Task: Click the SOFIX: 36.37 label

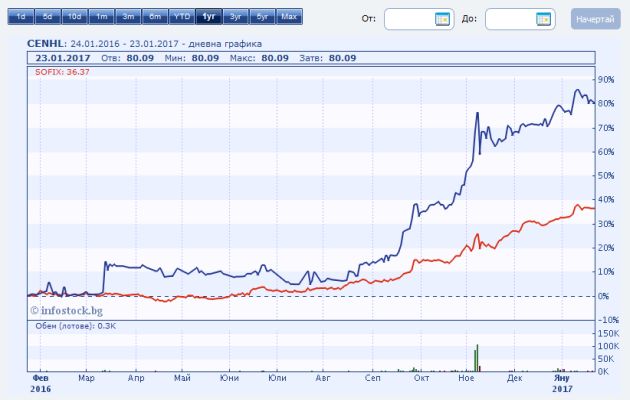Action: [x=62, y=72]
